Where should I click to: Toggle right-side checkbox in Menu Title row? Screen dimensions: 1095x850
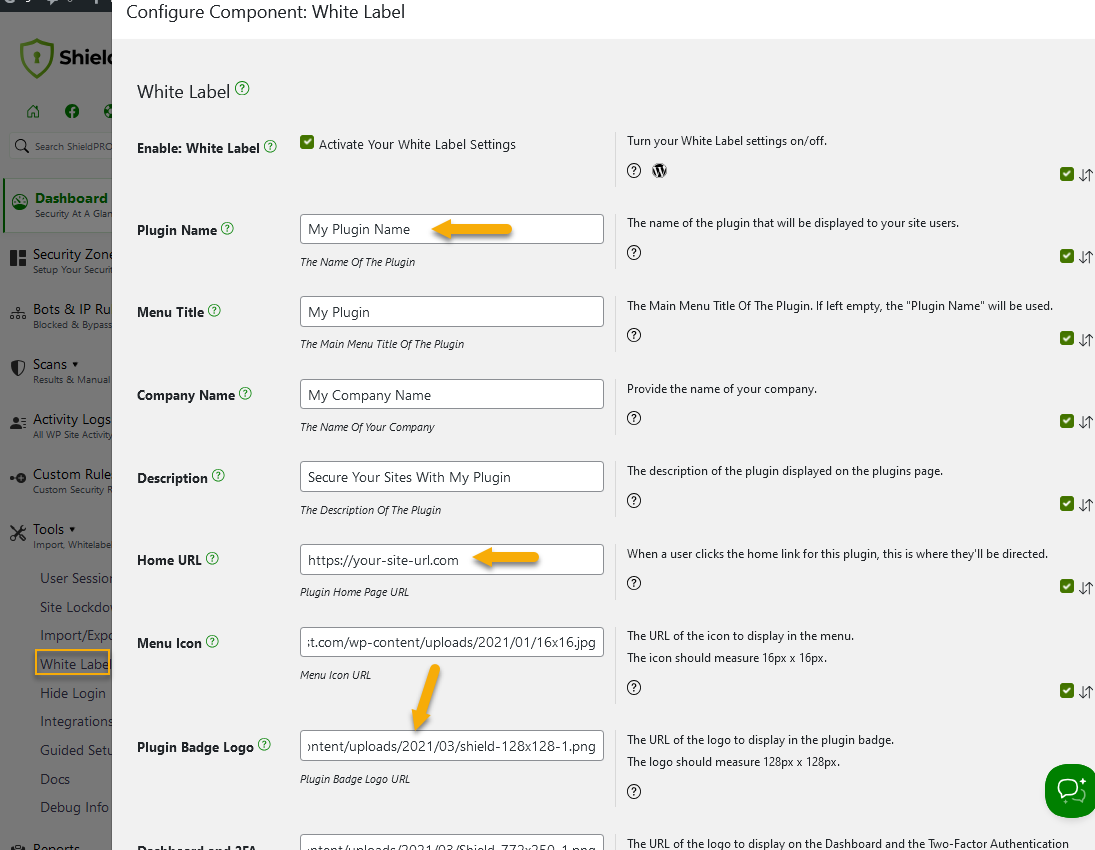pyautogui.click(x=1066, y=338)
